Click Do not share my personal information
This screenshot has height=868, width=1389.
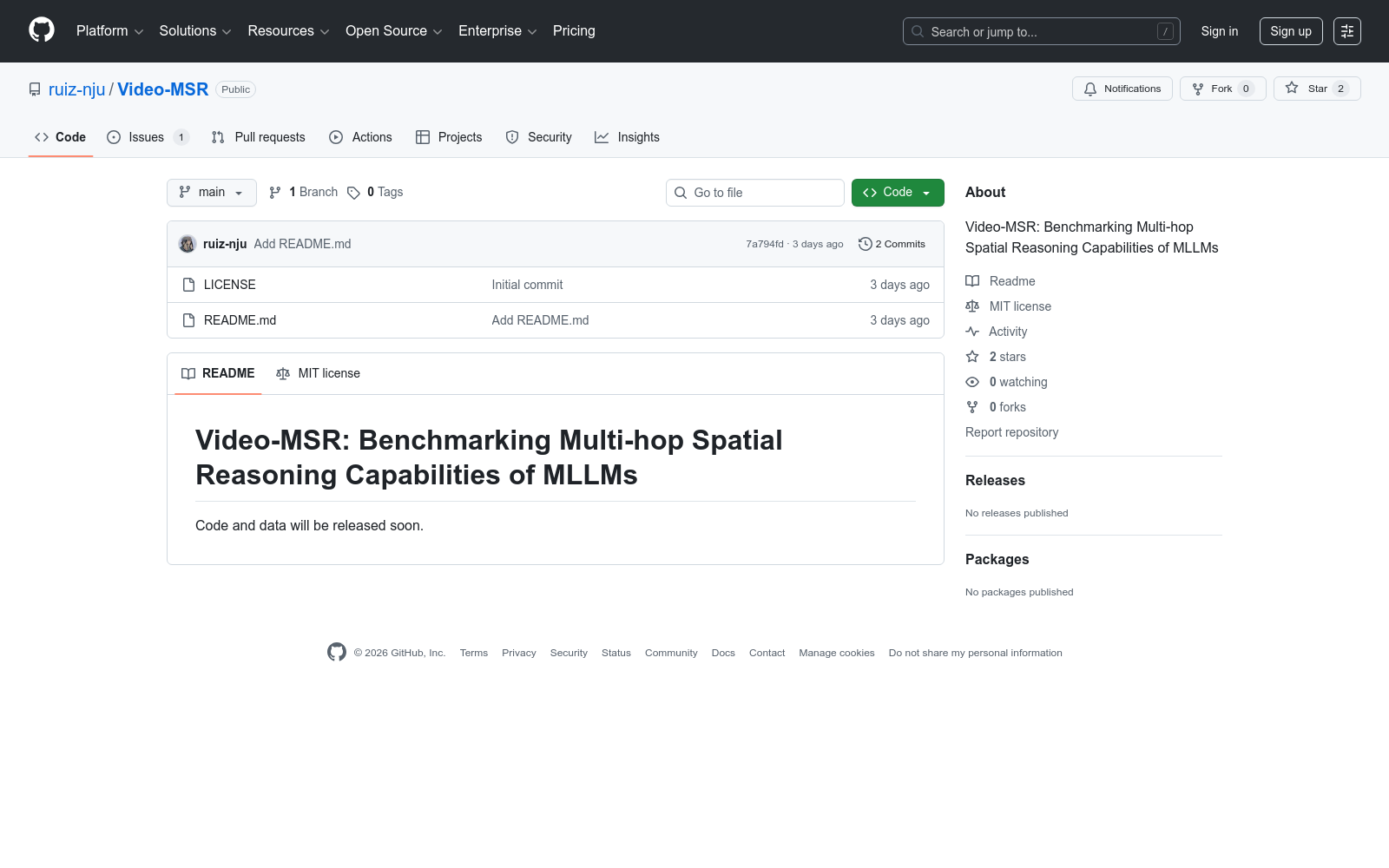975,653
